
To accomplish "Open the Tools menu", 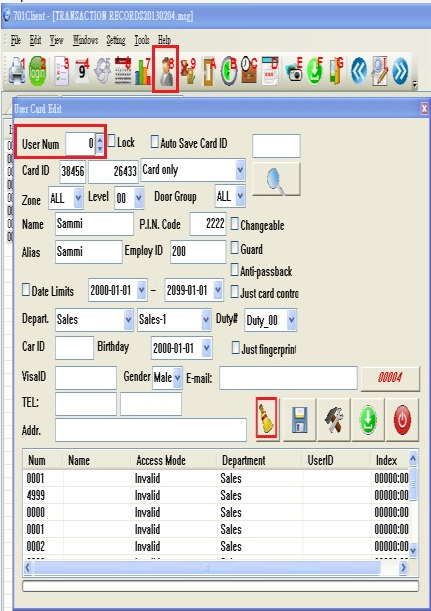I will tap(142, 40).
